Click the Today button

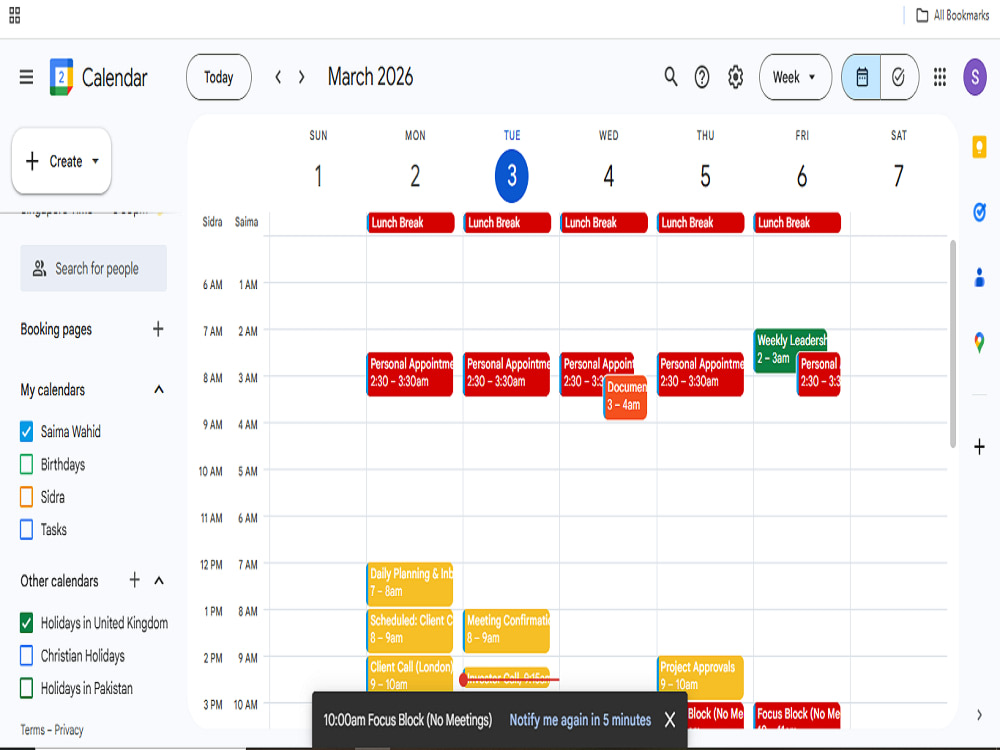(219, 77)
